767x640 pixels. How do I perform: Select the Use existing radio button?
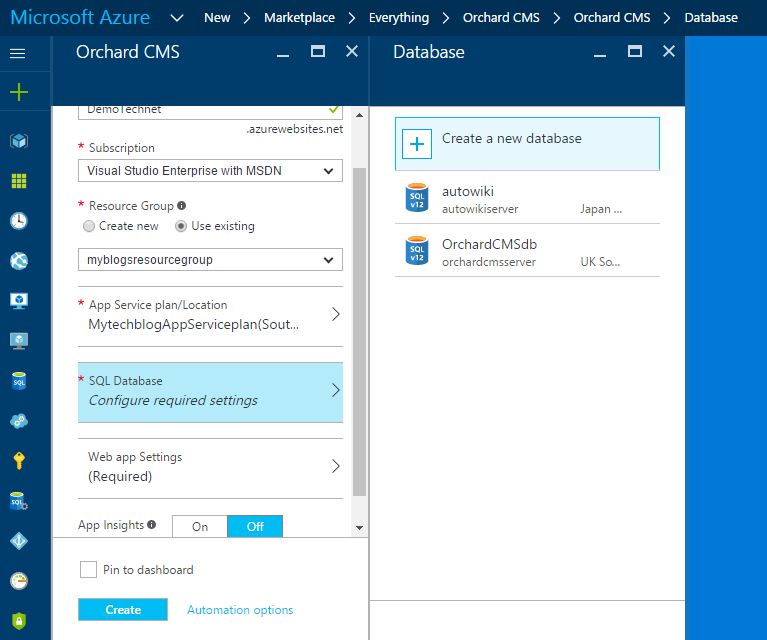181,226
